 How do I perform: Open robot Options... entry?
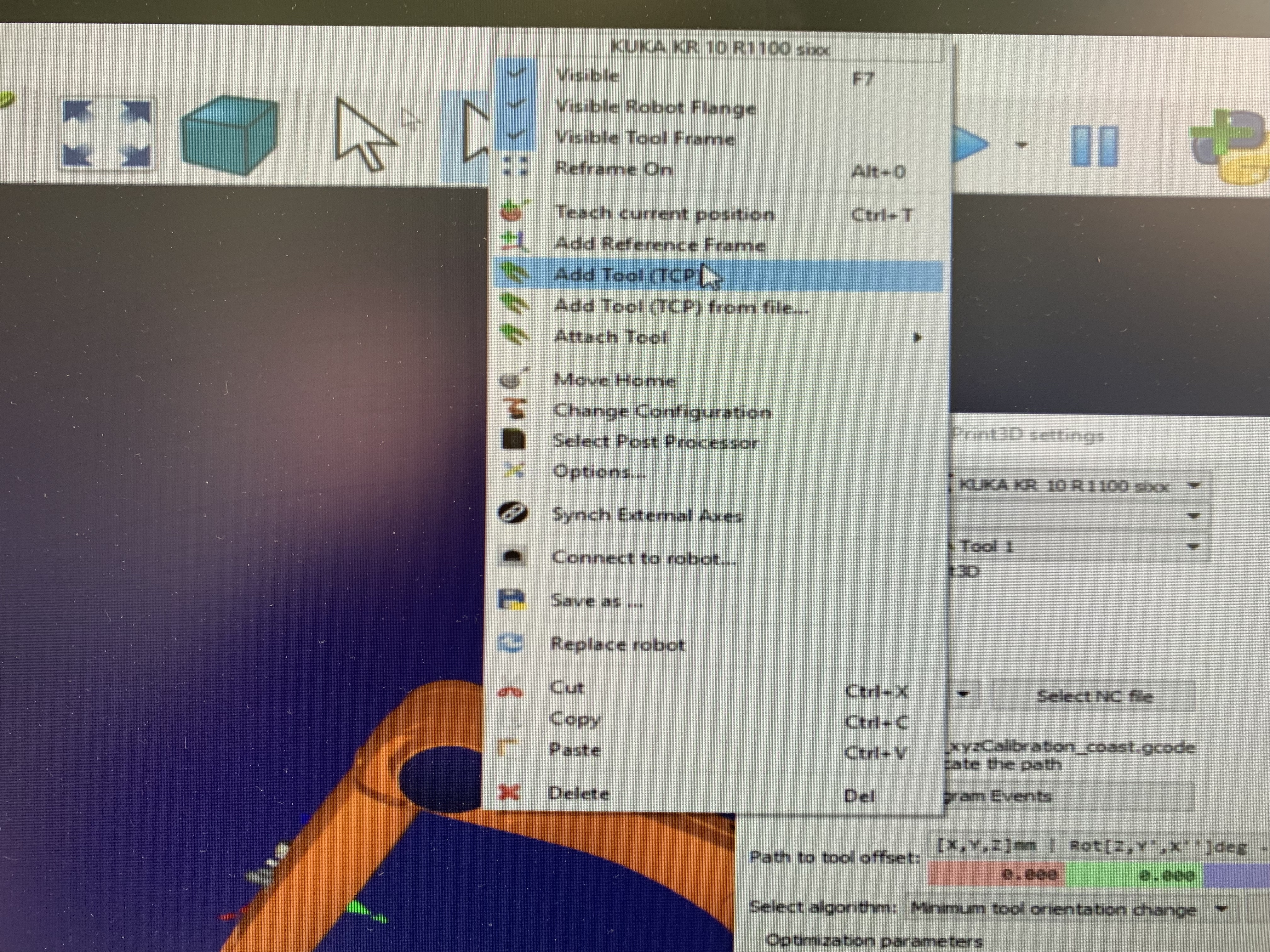click(x=718, y=472)
